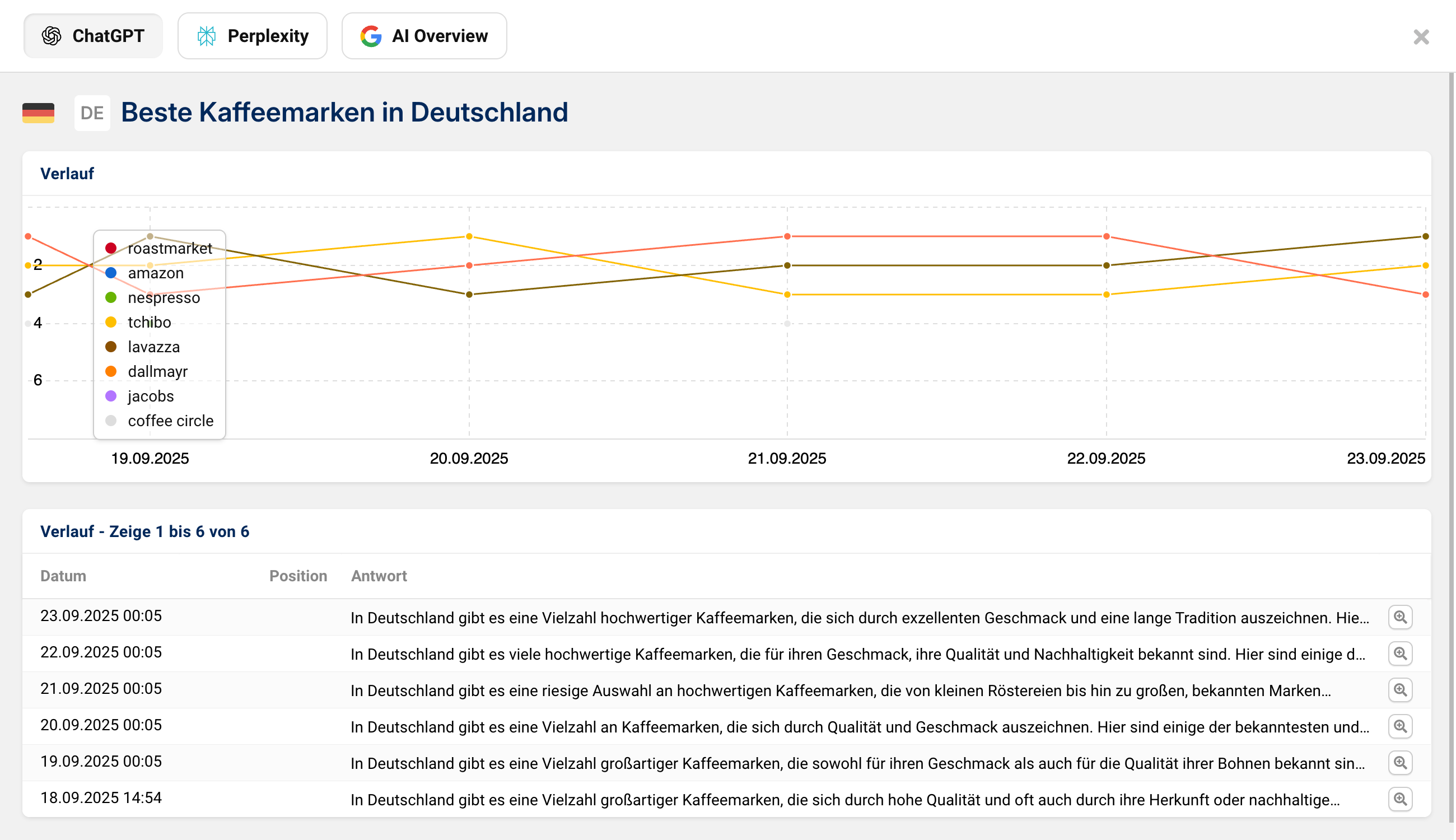Dismiss the panel with the X button
1456x840 pixels.
1421,37
